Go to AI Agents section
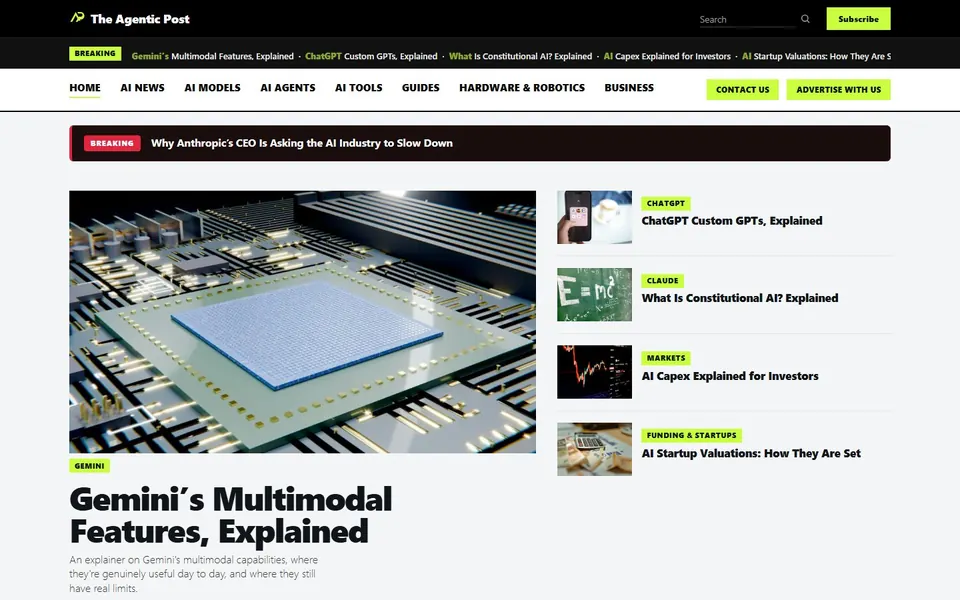This screenshot has height=600, width=960. coord(288,88)
